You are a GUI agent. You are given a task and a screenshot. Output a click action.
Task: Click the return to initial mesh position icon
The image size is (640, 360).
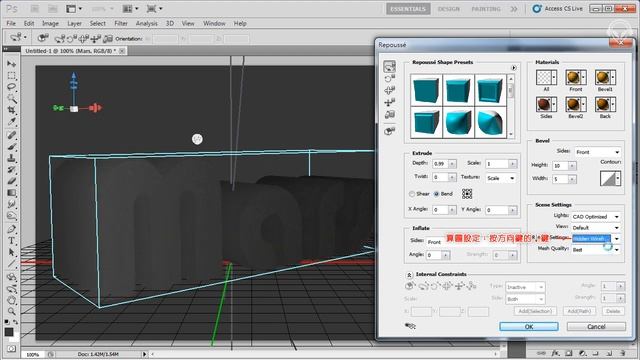tap(389, 131)
